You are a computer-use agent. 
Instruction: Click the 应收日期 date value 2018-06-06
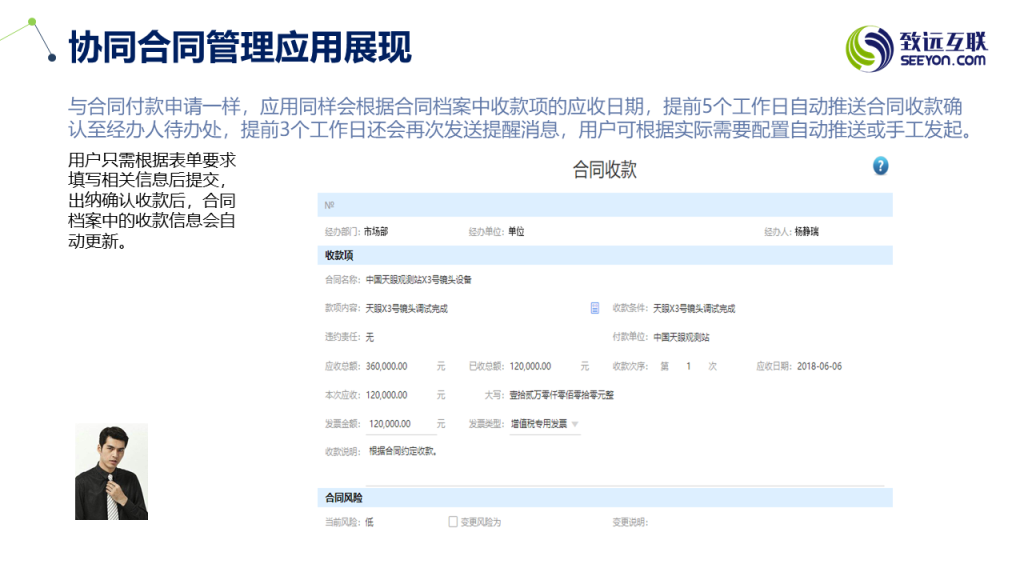819,366
